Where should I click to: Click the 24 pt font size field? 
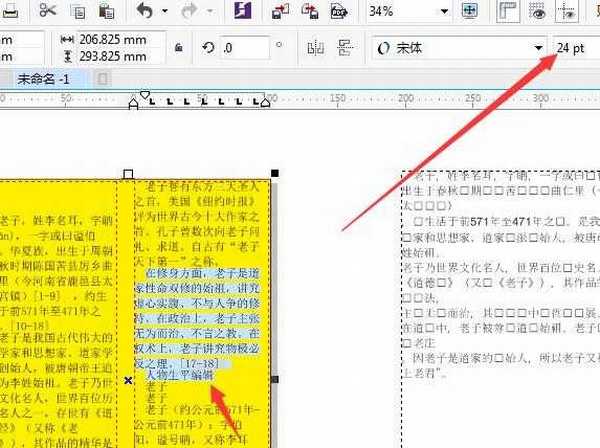[x=575, y=47]
